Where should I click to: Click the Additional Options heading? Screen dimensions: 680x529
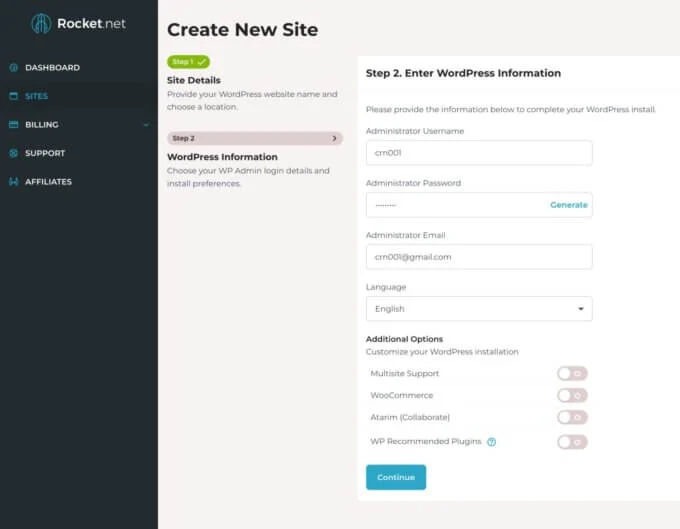click(x=404, y=339)
